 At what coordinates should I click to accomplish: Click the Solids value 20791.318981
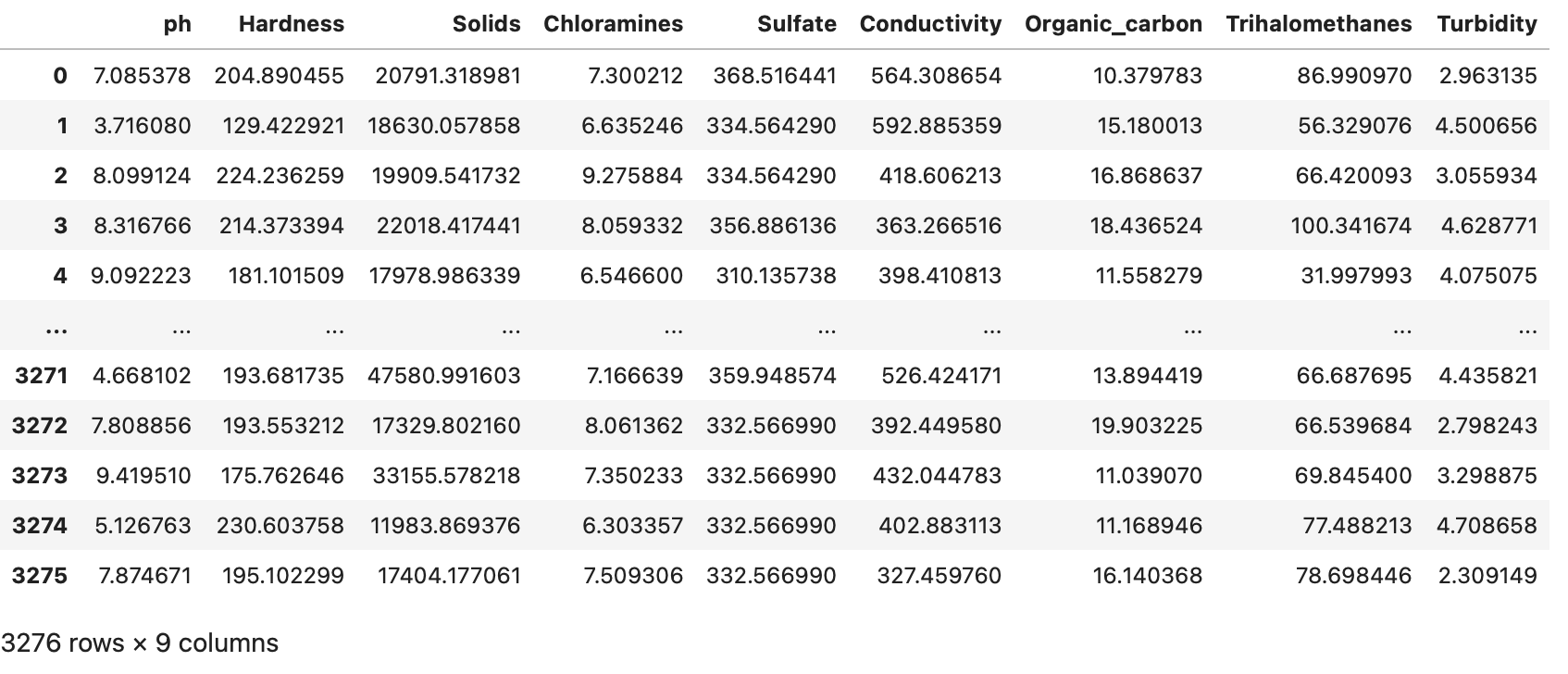tap(447, 76)
